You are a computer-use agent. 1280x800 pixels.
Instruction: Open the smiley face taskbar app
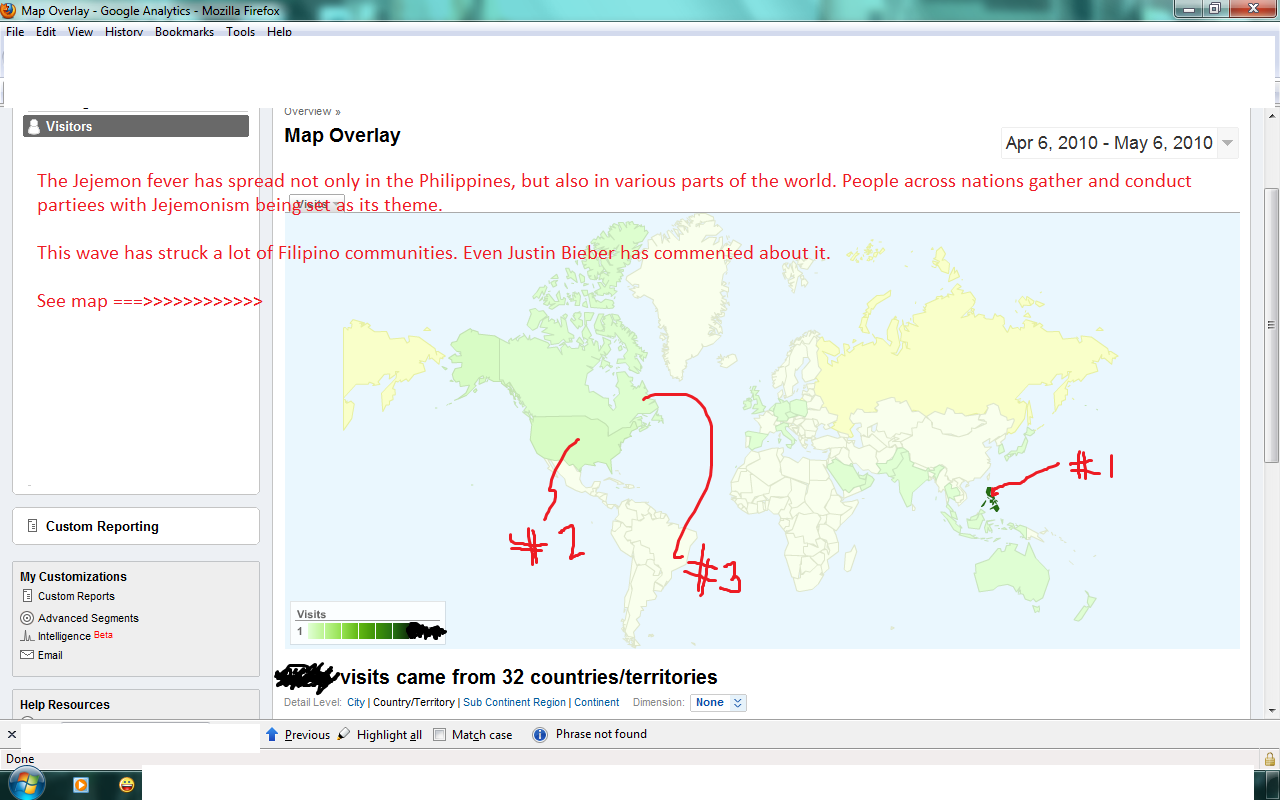(x=127, y=784)
